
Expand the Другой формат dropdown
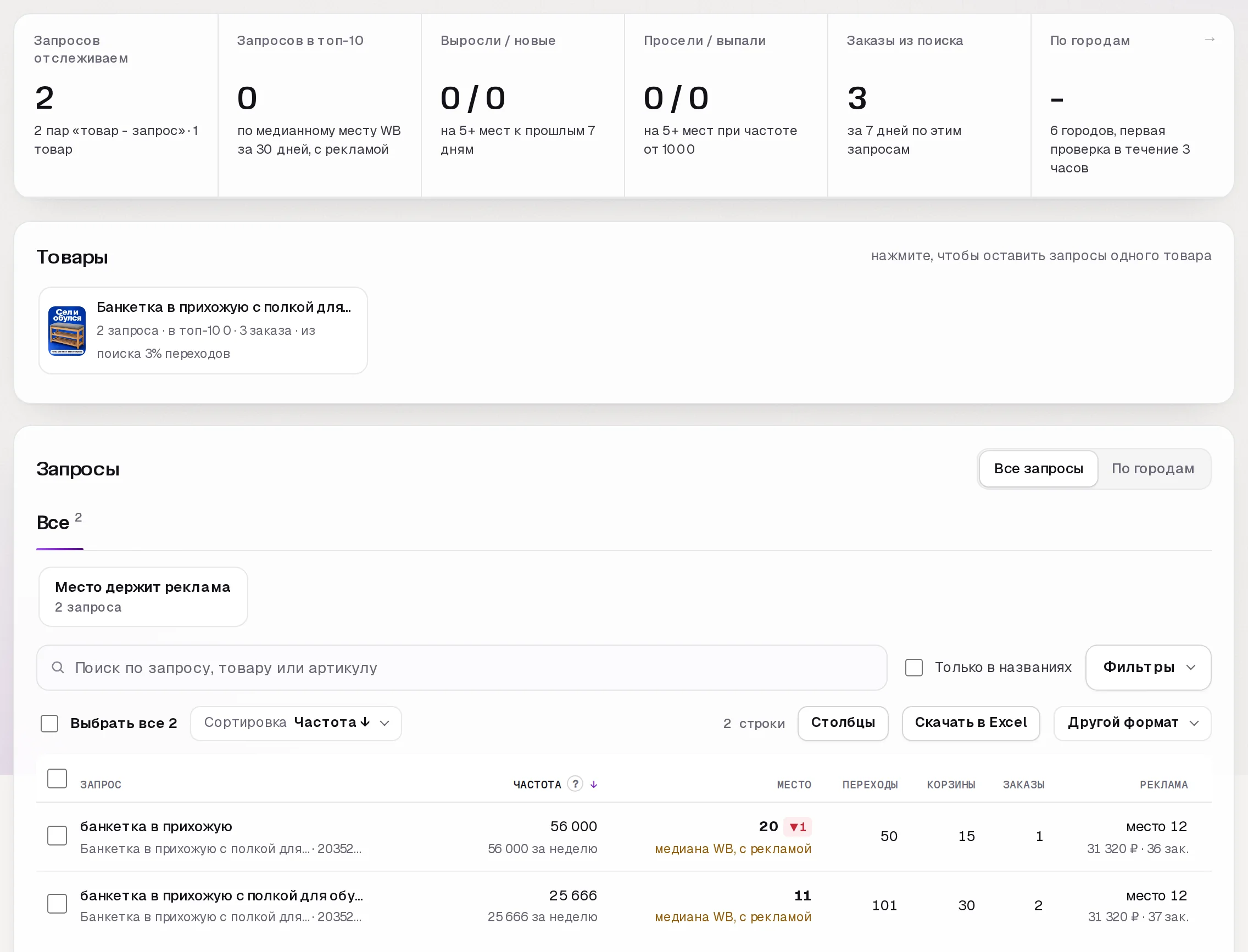point(1132,723)
